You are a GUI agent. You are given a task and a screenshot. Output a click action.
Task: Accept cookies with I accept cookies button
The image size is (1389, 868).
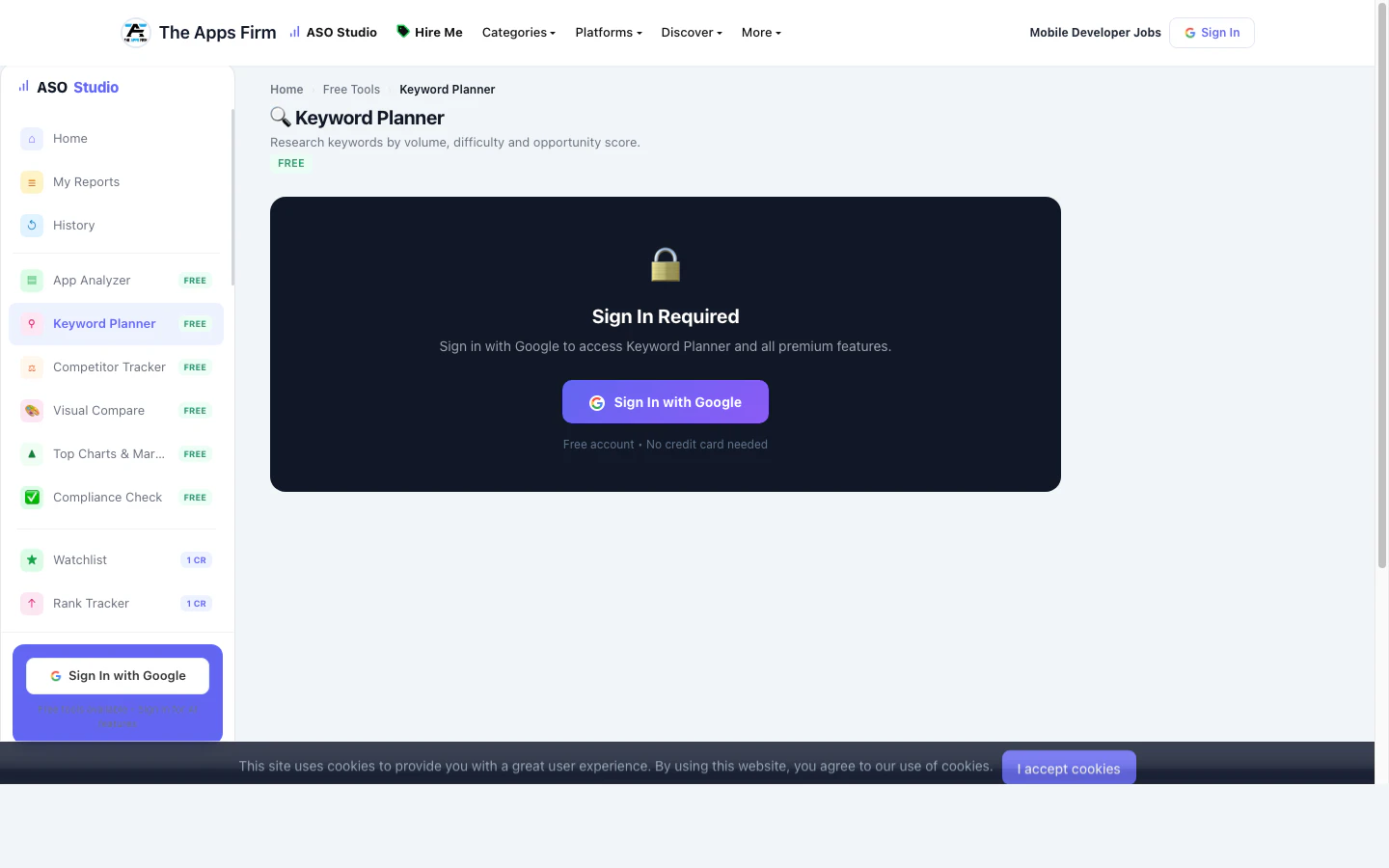(x=1069, y=769)
